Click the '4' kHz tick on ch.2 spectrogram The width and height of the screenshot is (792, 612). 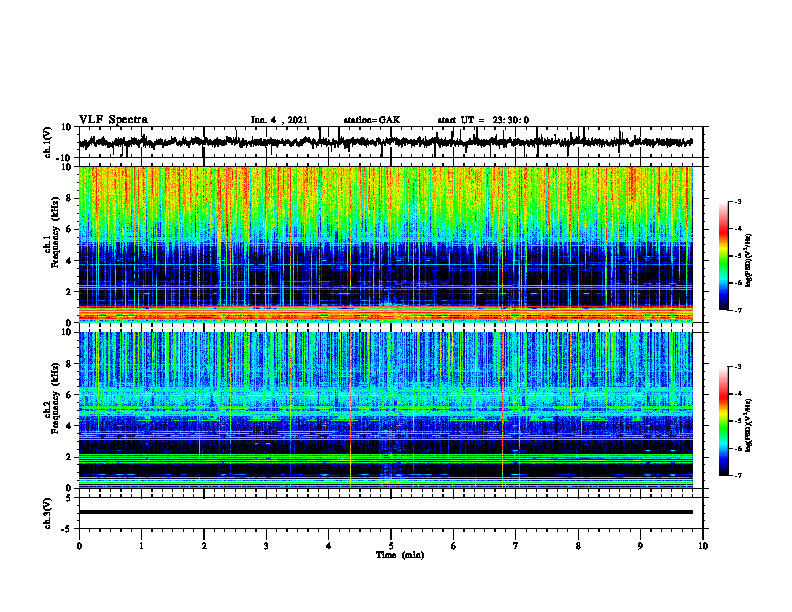pos(69,426)
